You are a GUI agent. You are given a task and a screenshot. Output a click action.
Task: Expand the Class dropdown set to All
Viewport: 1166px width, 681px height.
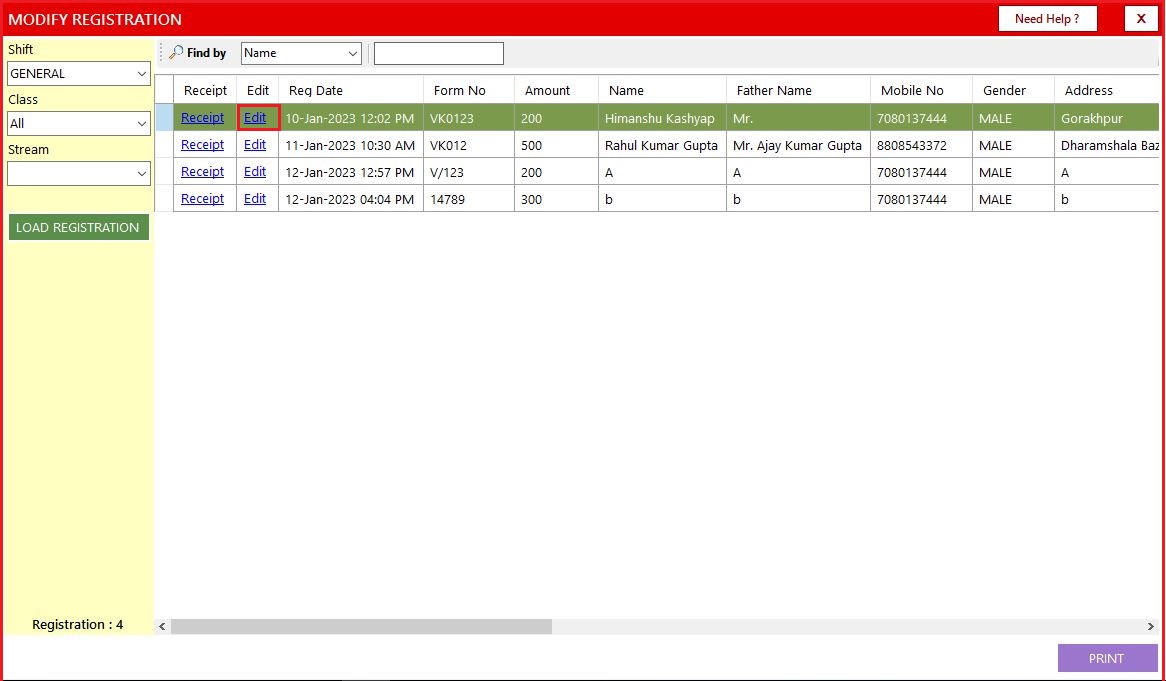click(78, 124)
